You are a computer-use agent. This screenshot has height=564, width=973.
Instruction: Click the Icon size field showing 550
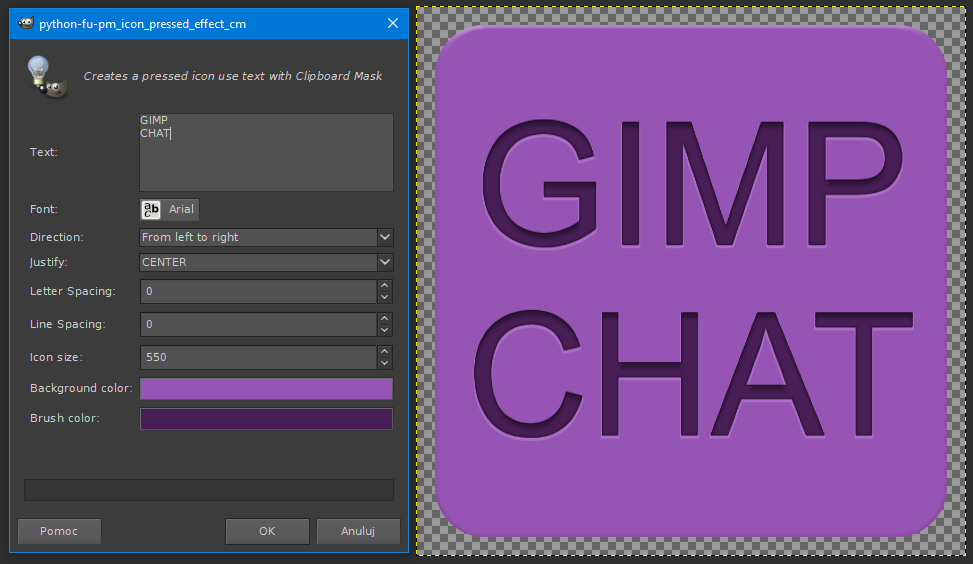(x=258, y=357)
